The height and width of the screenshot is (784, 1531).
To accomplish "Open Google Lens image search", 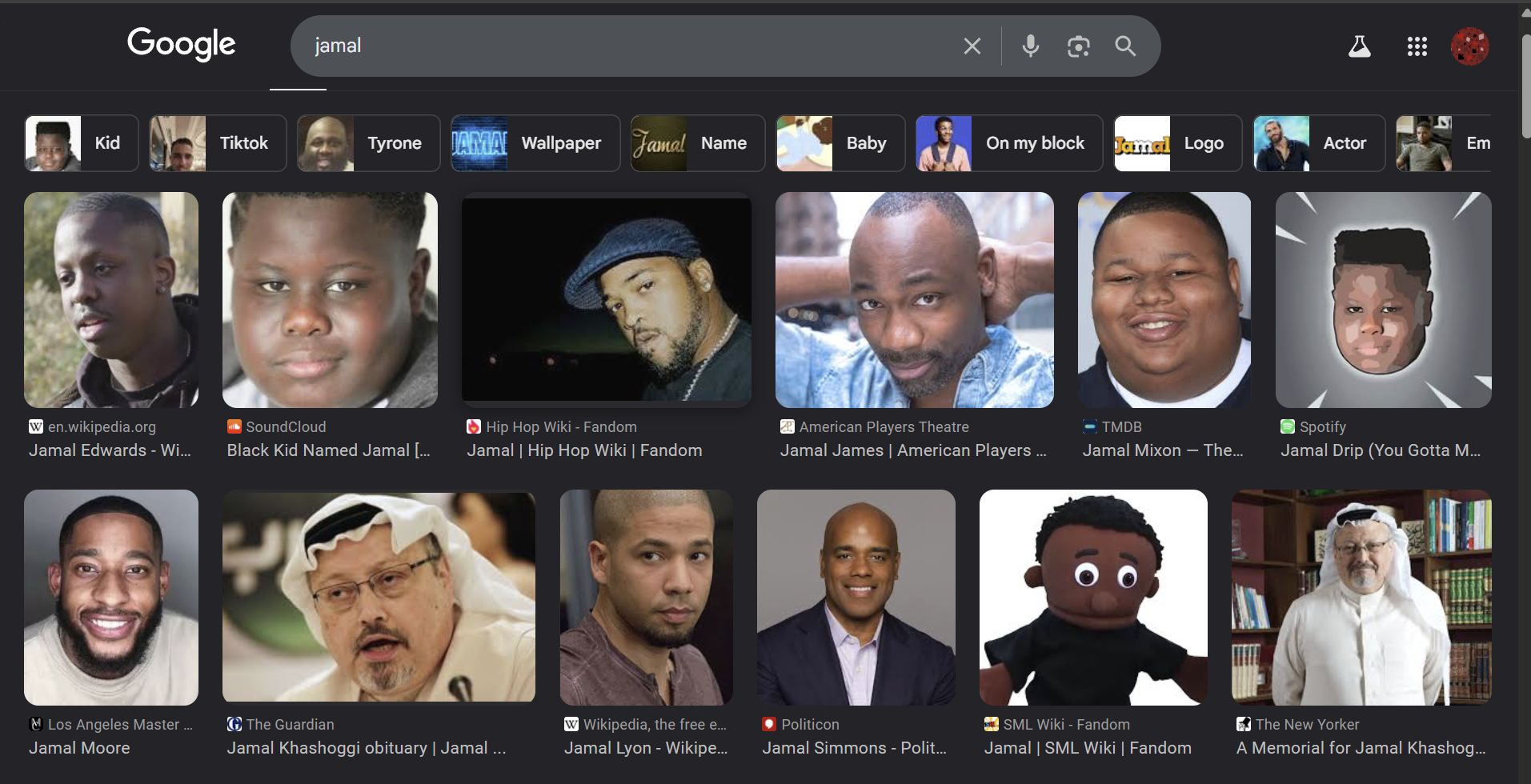I will pyautogui.click(x=1078, y=46).
